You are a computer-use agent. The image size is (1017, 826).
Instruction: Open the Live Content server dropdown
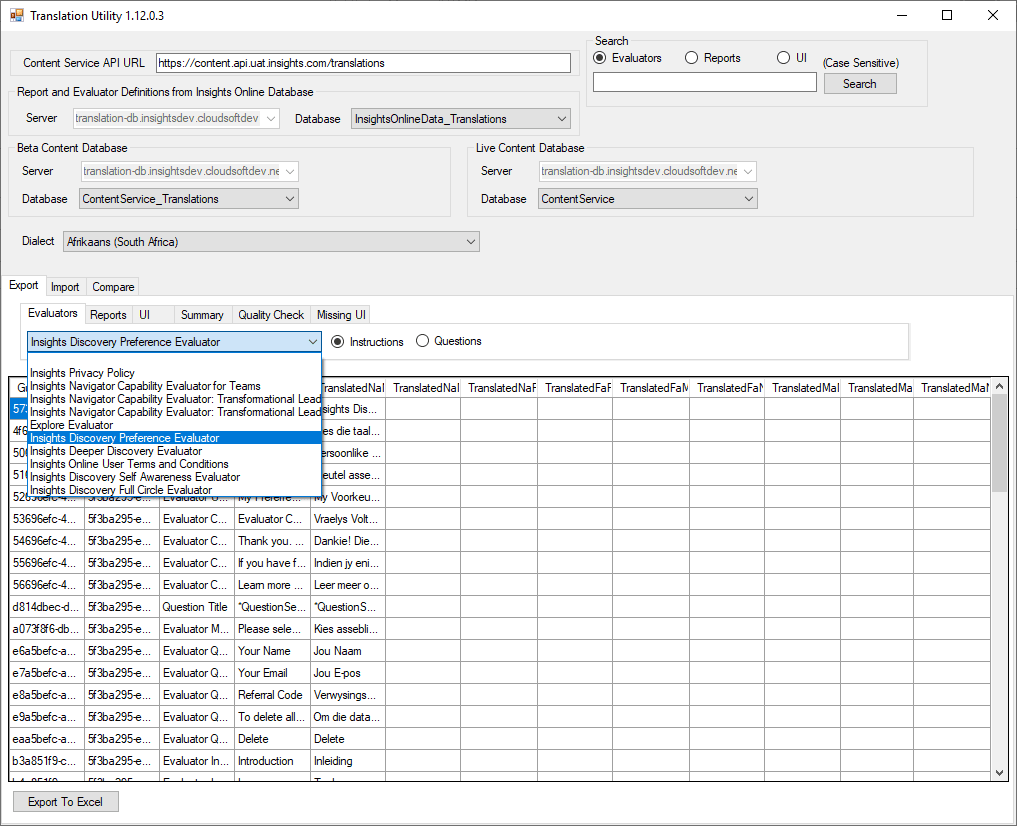(748, 171)
